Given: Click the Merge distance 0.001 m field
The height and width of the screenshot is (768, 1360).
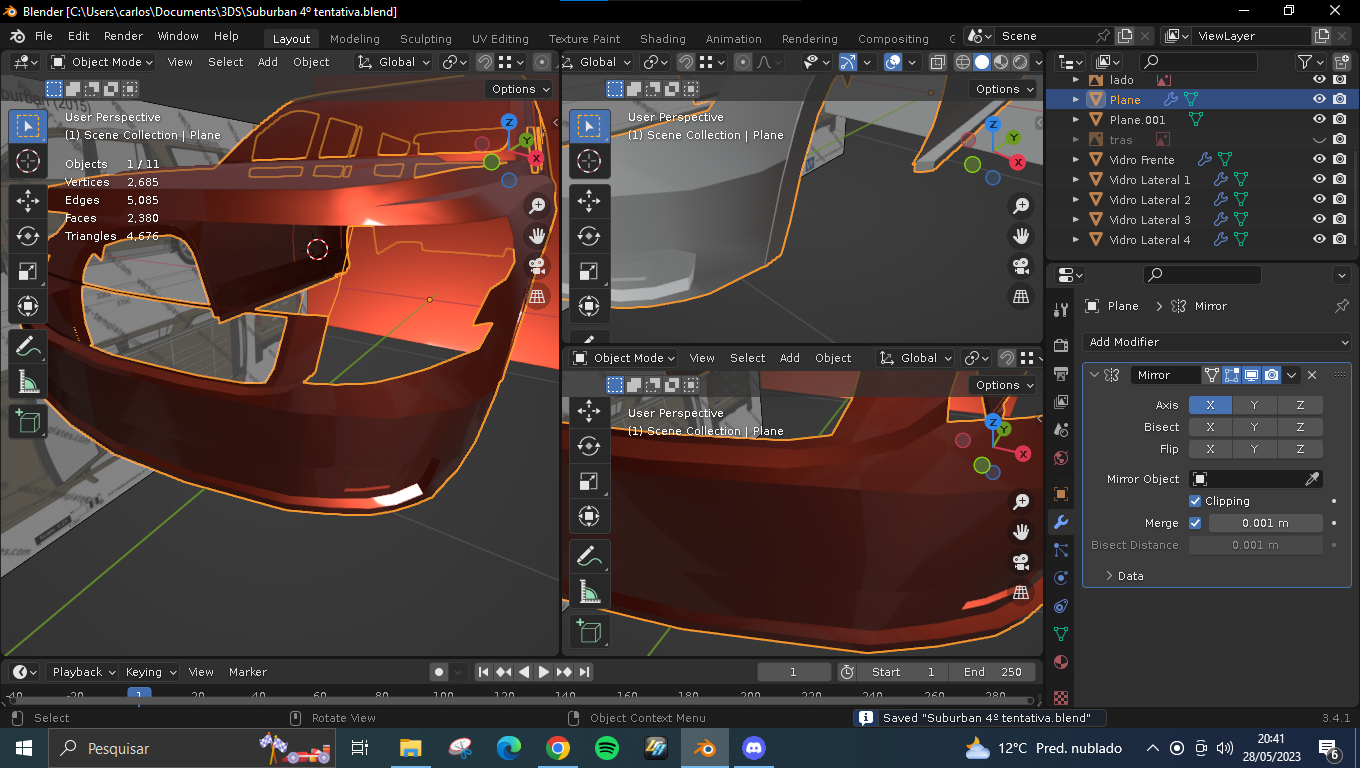Looking at the screenshot, I should tap(1265, 523).
